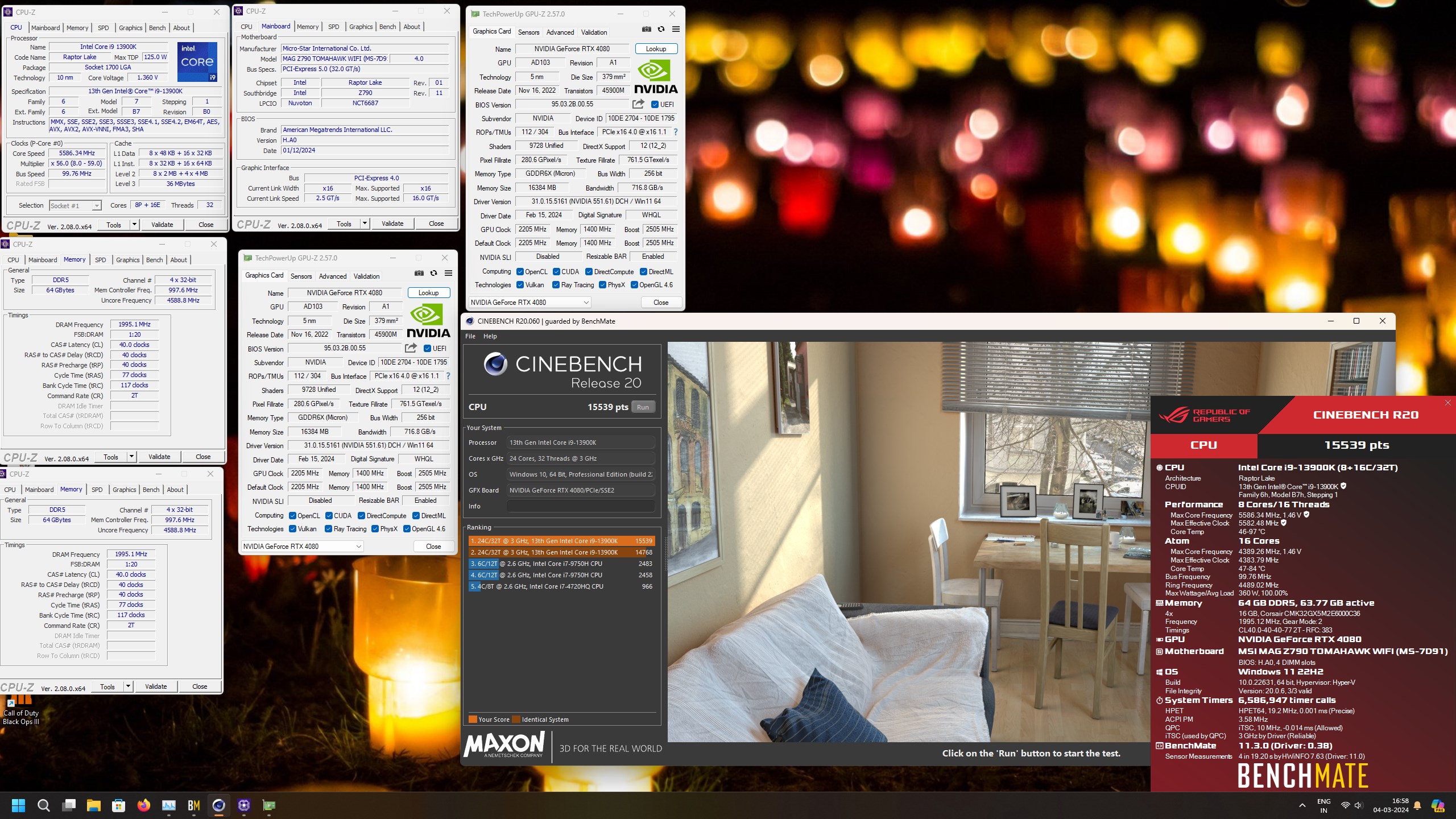Open File Explorer from the taskbar
The image size is (1456, 819).
pyautogui.click(x=93, y=805)
